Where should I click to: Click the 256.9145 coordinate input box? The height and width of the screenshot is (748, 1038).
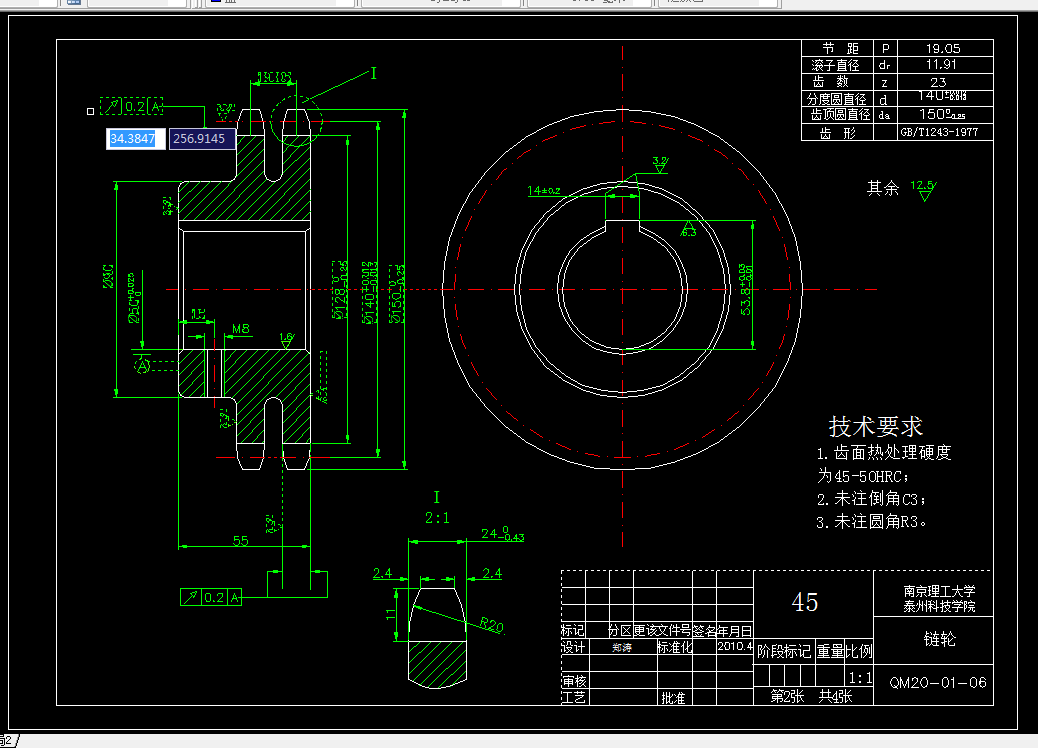click(202, 138)
